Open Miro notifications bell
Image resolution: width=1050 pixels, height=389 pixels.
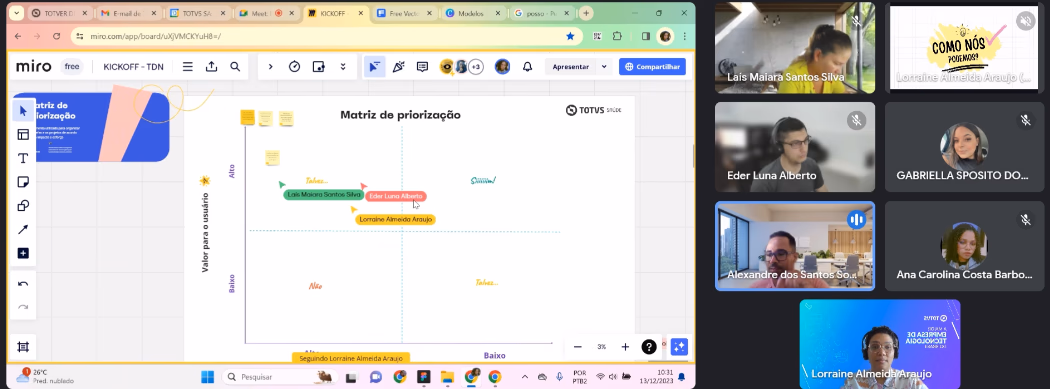(528, 67)
